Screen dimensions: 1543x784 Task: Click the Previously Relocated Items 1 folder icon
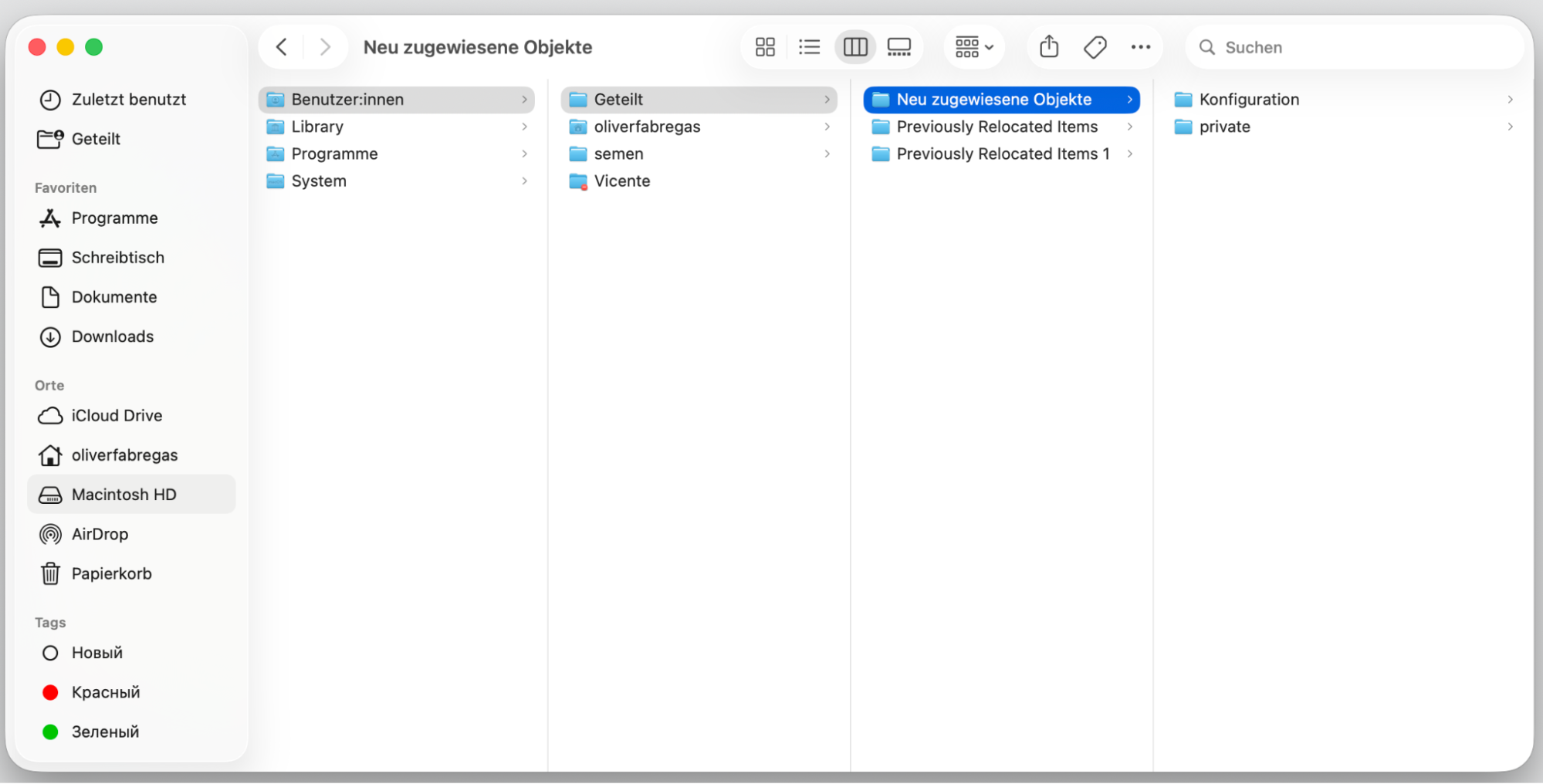click(881, 154)
